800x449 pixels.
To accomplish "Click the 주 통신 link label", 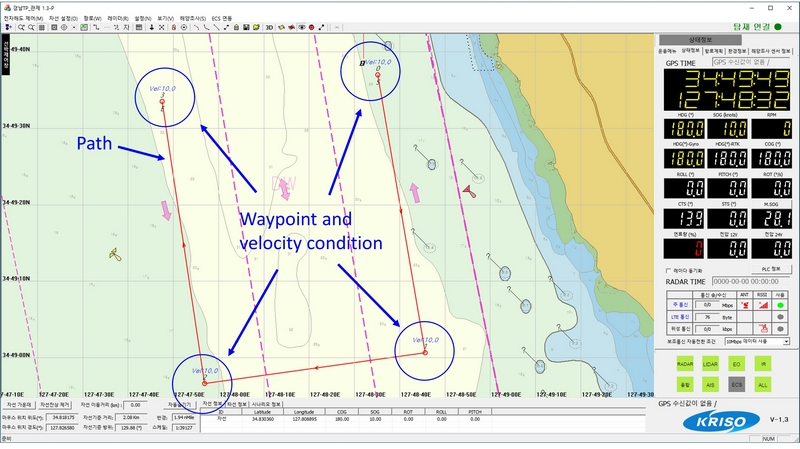I will coord(680,305).
